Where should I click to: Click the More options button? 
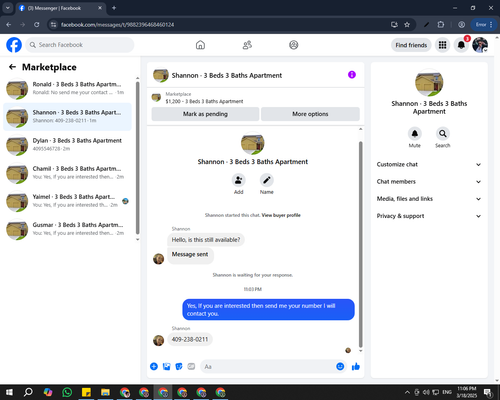[x=310, y=114]
